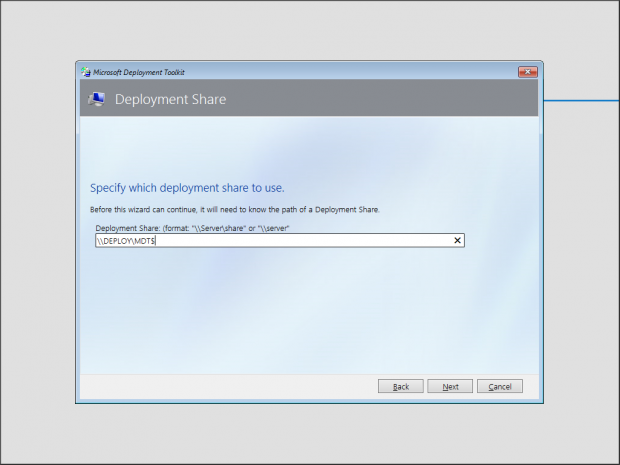
Task: Click the Microsoft Deployment Toolkit title bar icon
Action: [85, 72]
